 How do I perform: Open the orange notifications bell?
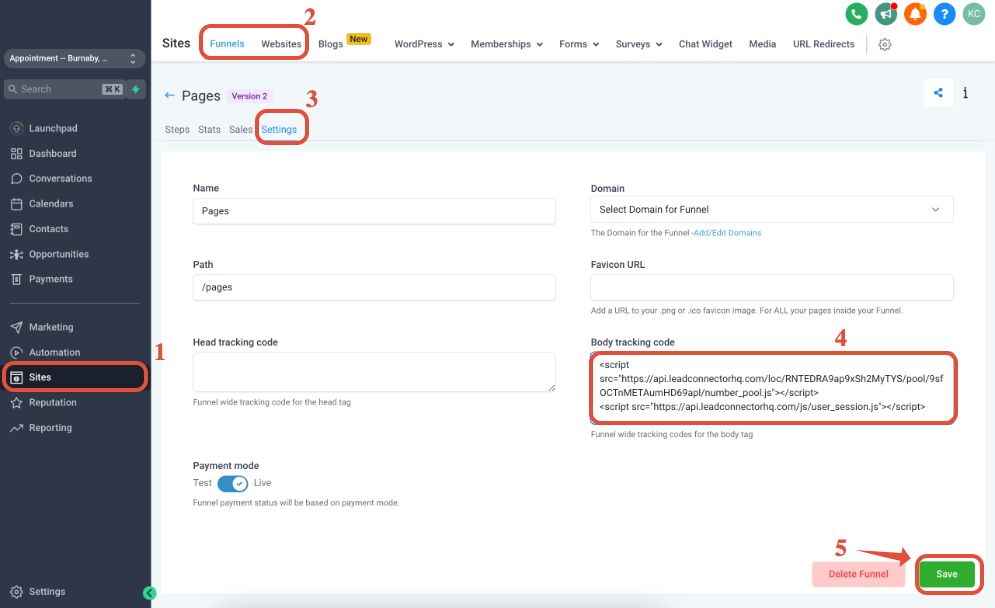pos(915,14)
